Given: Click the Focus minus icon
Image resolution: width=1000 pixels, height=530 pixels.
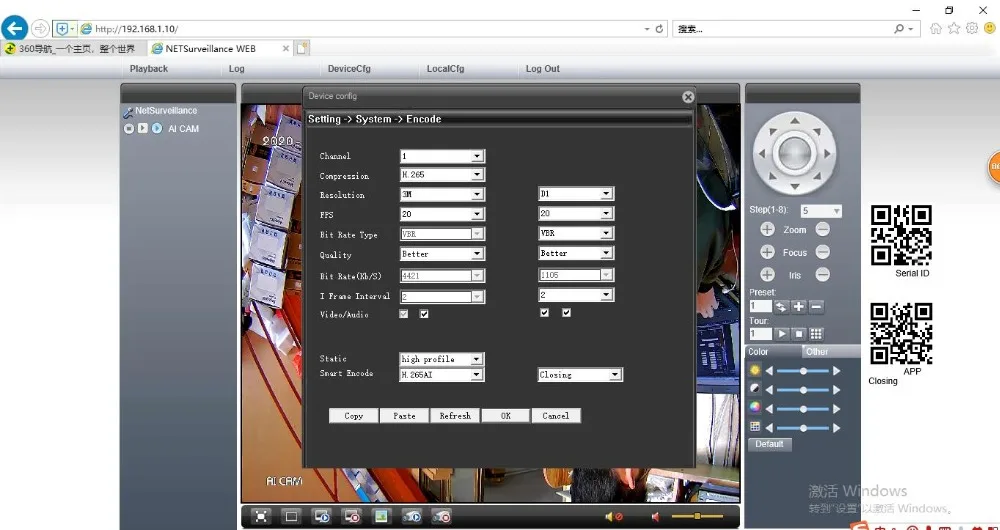Looking at the screenshot, I should point(822,253).
